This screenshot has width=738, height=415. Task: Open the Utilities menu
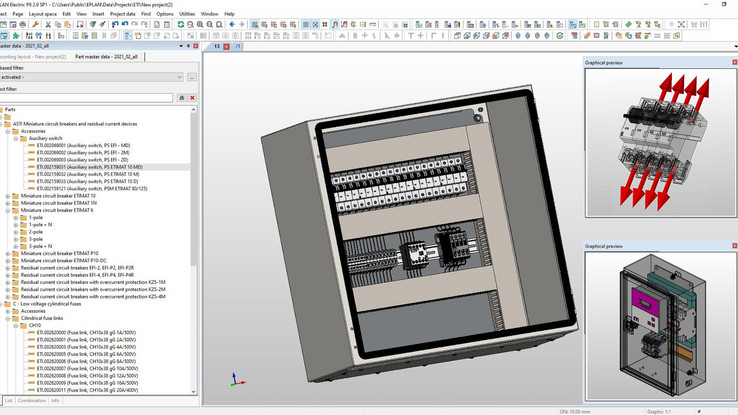187,14
